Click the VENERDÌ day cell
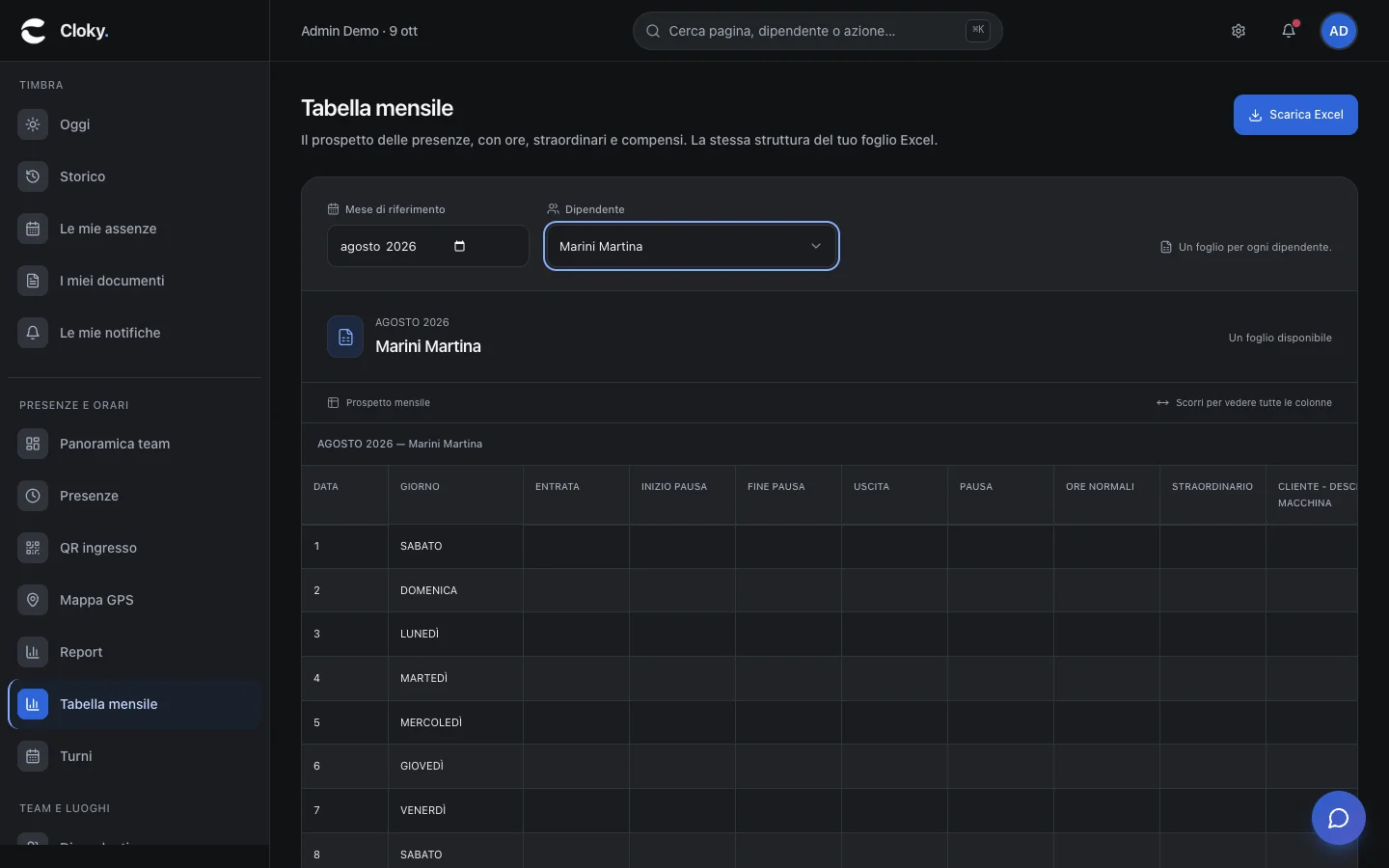This screenshot has height=868, width=1389. click(x=455, y=810)
